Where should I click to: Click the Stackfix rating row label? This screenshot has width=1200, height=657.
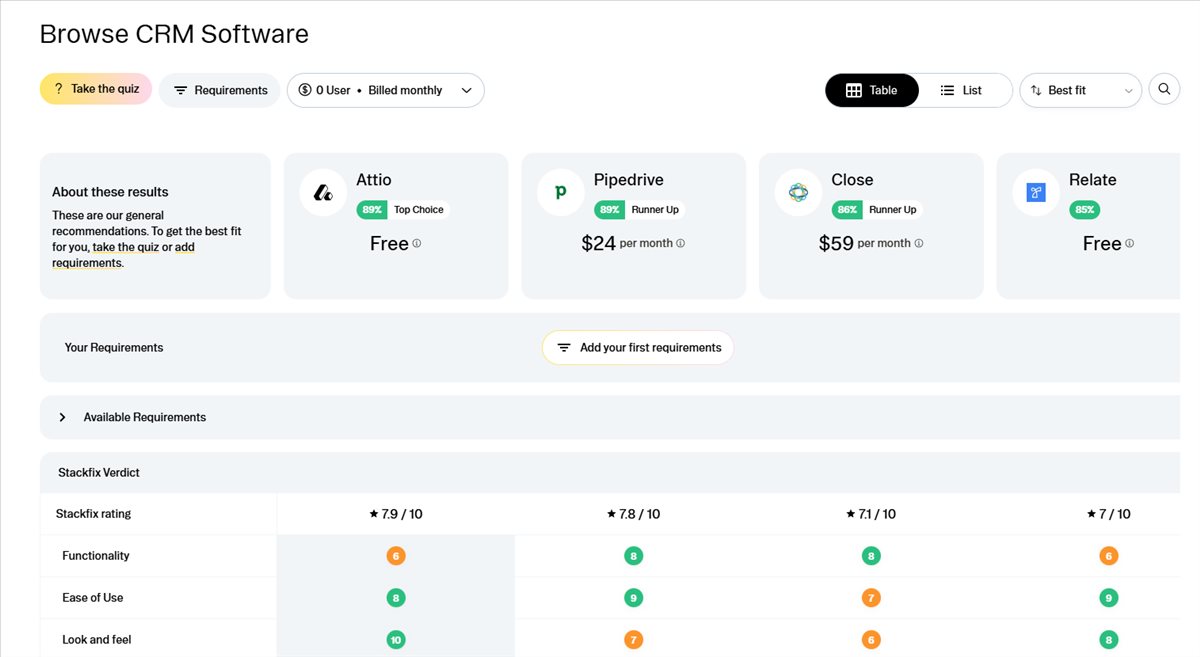click(x=94, y=514)
